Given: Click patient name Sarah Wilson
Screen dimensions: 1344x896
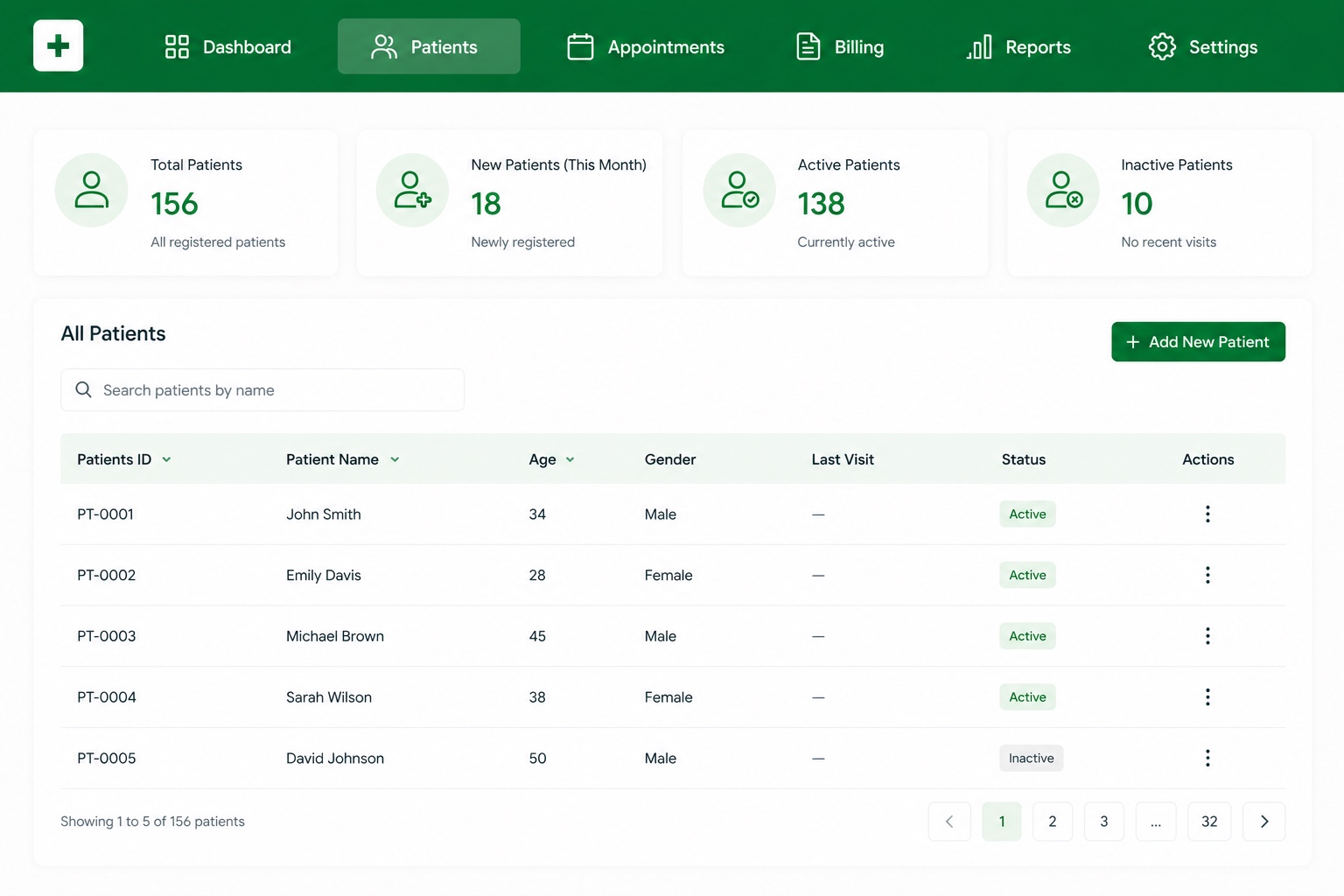Looking at the screenshot, I should coord(329,697).
